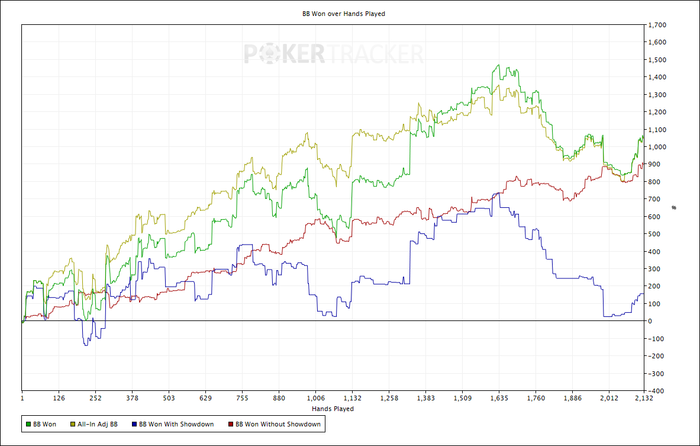Click the y-axis label 500
Image resolution: width=700 pixels, height=446 pixels.
pos(654,234)
